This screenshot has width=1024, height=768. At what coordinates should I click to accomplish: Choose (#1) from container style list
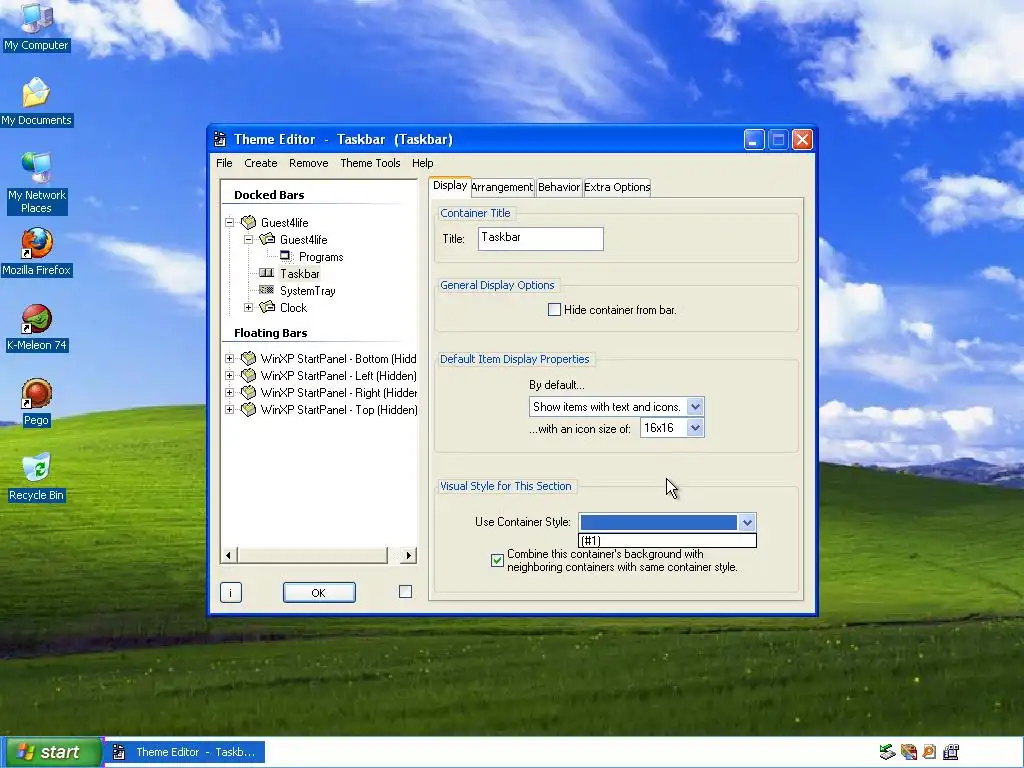pos(667,541)
